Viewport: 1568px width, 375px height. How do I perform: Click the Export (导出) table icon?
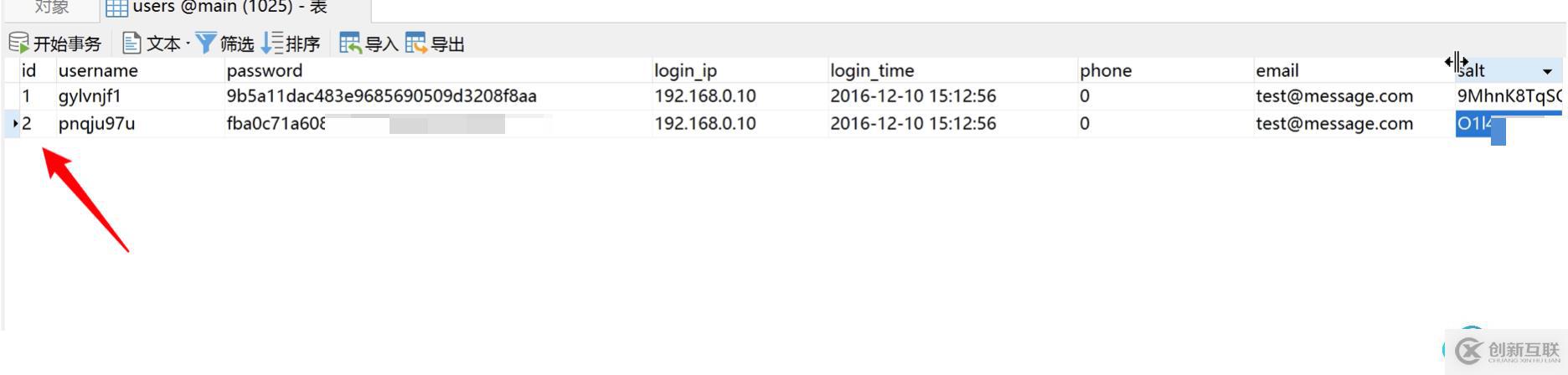point(415,43)
